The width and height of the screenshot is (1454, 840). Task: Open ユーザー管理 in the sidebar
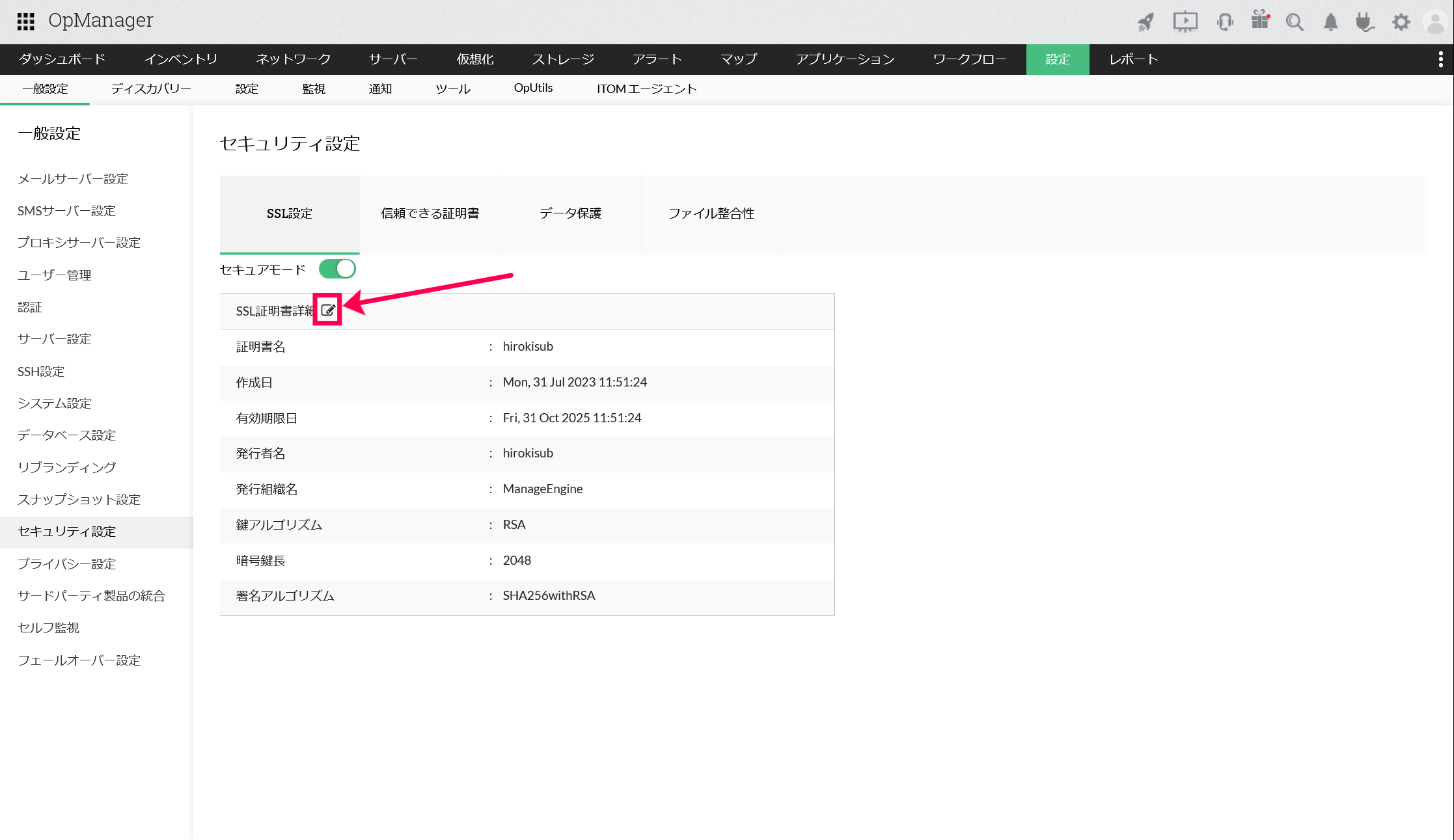(55, 275)
